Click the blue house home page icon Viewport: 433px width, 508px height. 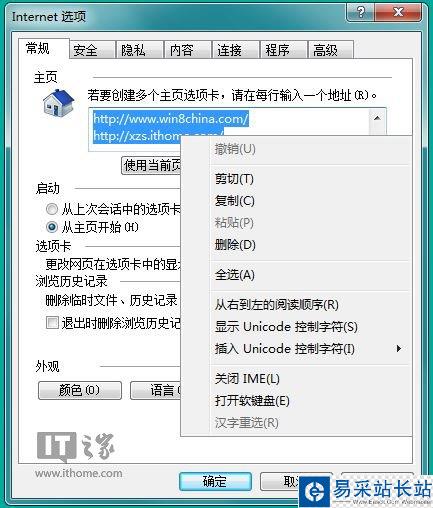coord(58,103)
